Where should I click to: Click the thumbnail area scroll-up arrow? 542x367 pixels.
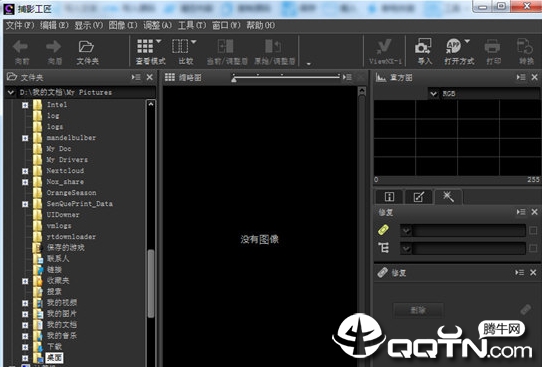click(362, 91)
